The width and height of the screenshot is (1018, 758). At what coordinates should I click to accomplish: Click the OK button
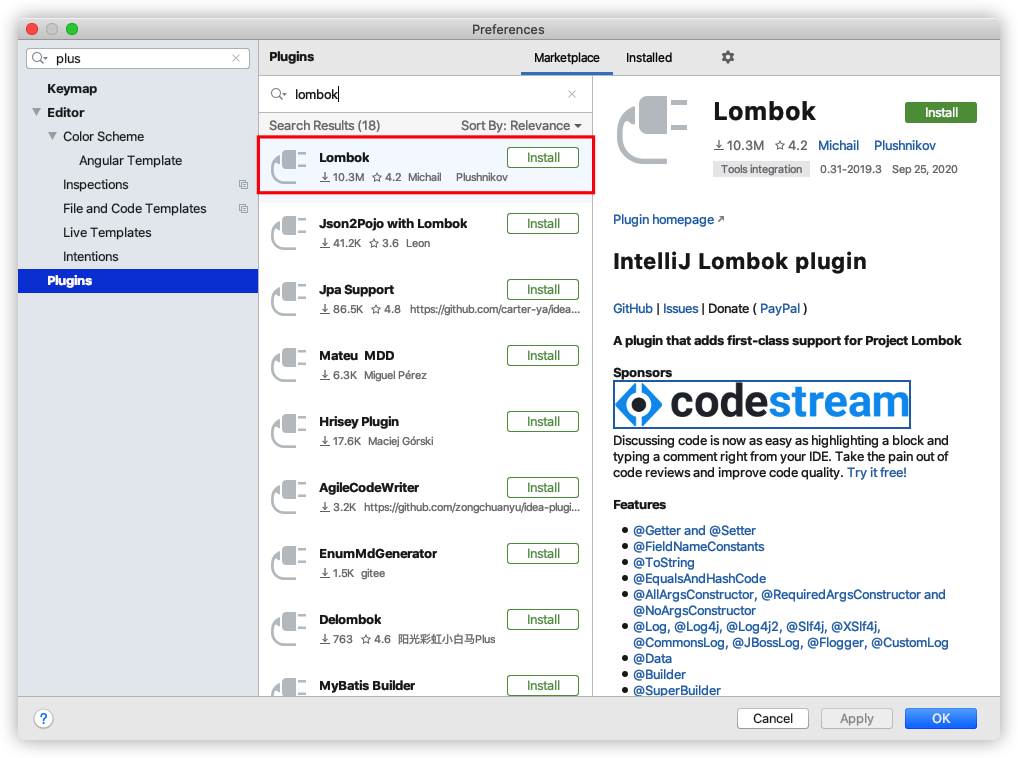pos(941,718)
